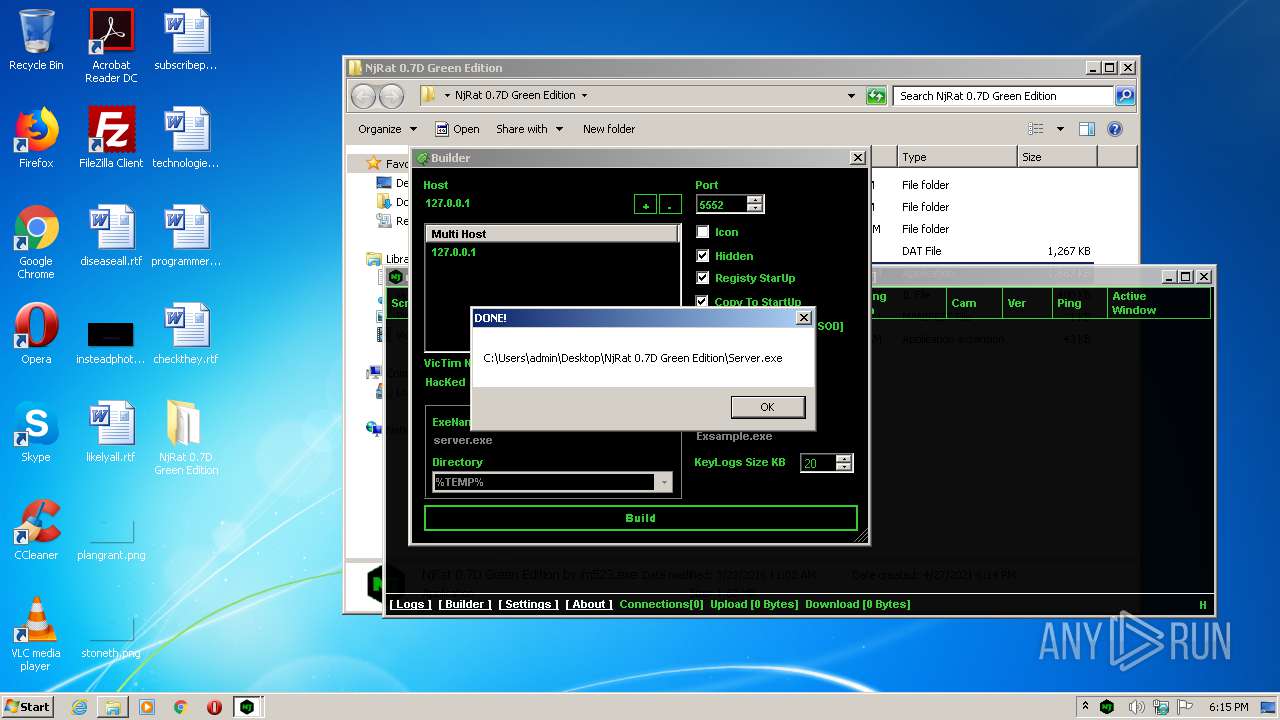Uncheck the Hidden checkbox in Builder
Screen dimensions: 1280x720
703,256
